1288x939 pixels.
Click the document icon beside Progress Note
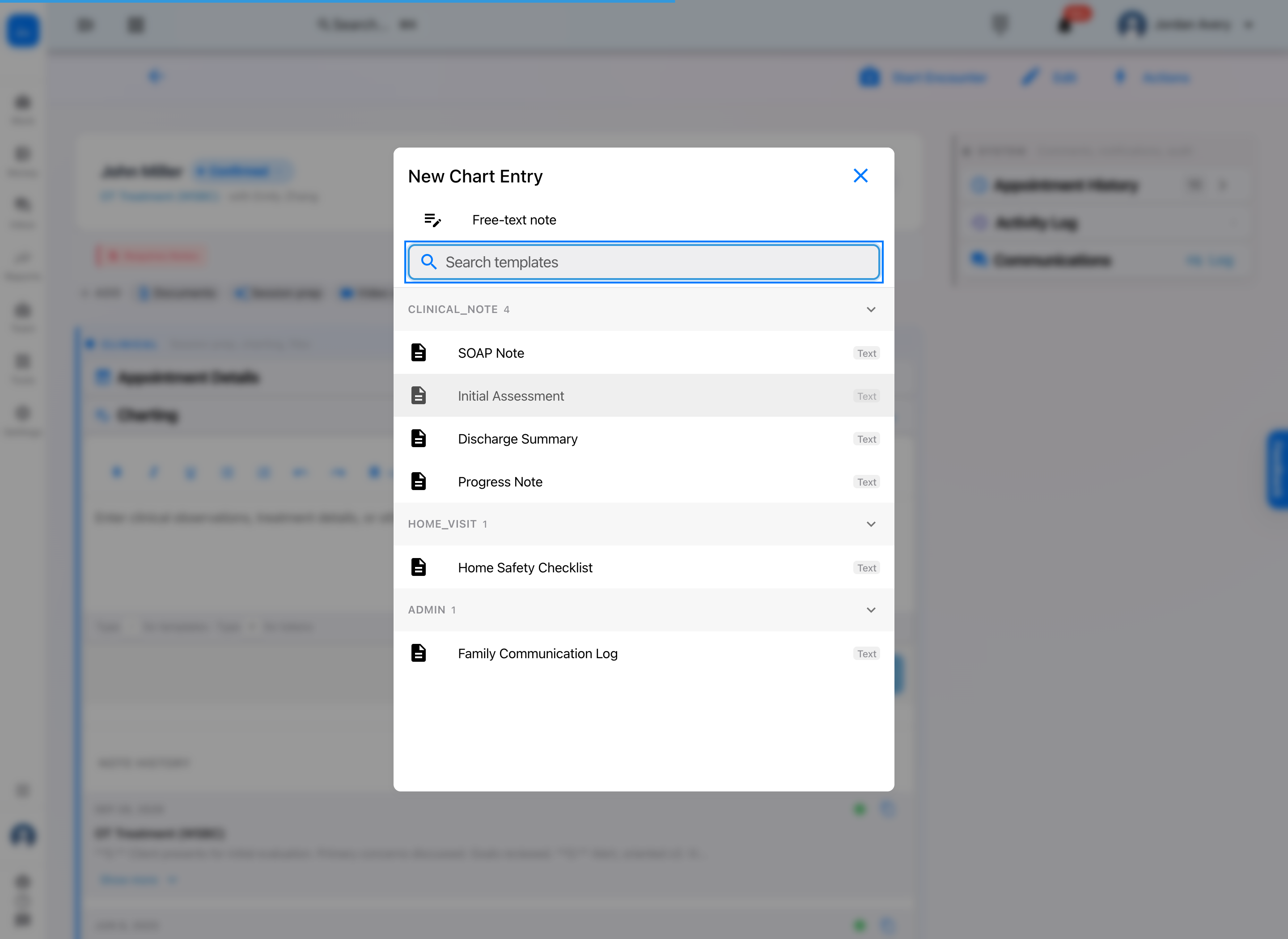418,482
